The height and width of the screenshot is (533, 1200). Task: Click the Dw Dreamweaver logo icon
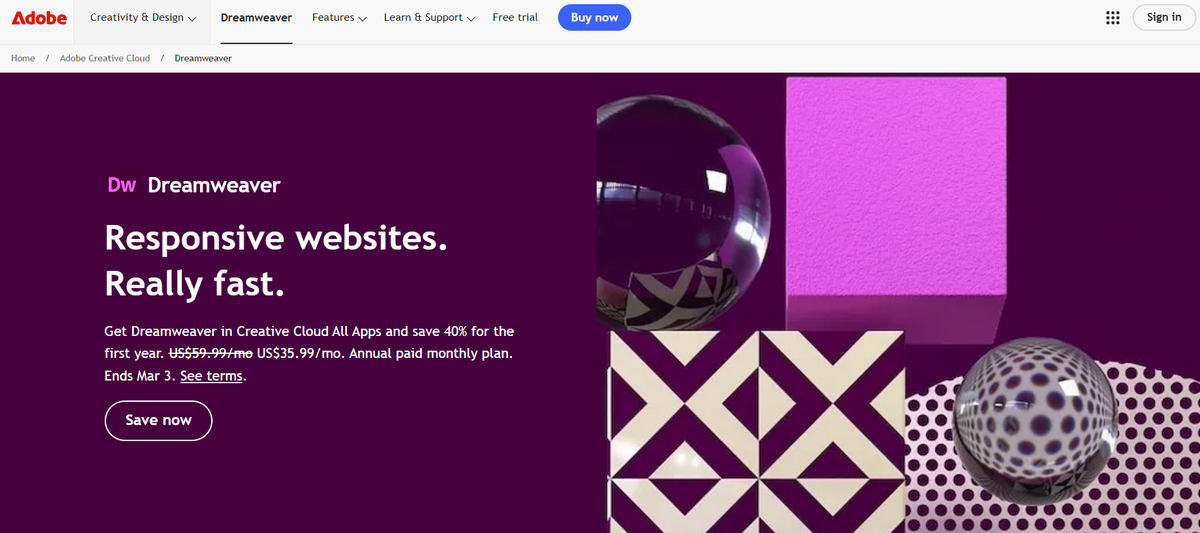click(x=121, y=185)
